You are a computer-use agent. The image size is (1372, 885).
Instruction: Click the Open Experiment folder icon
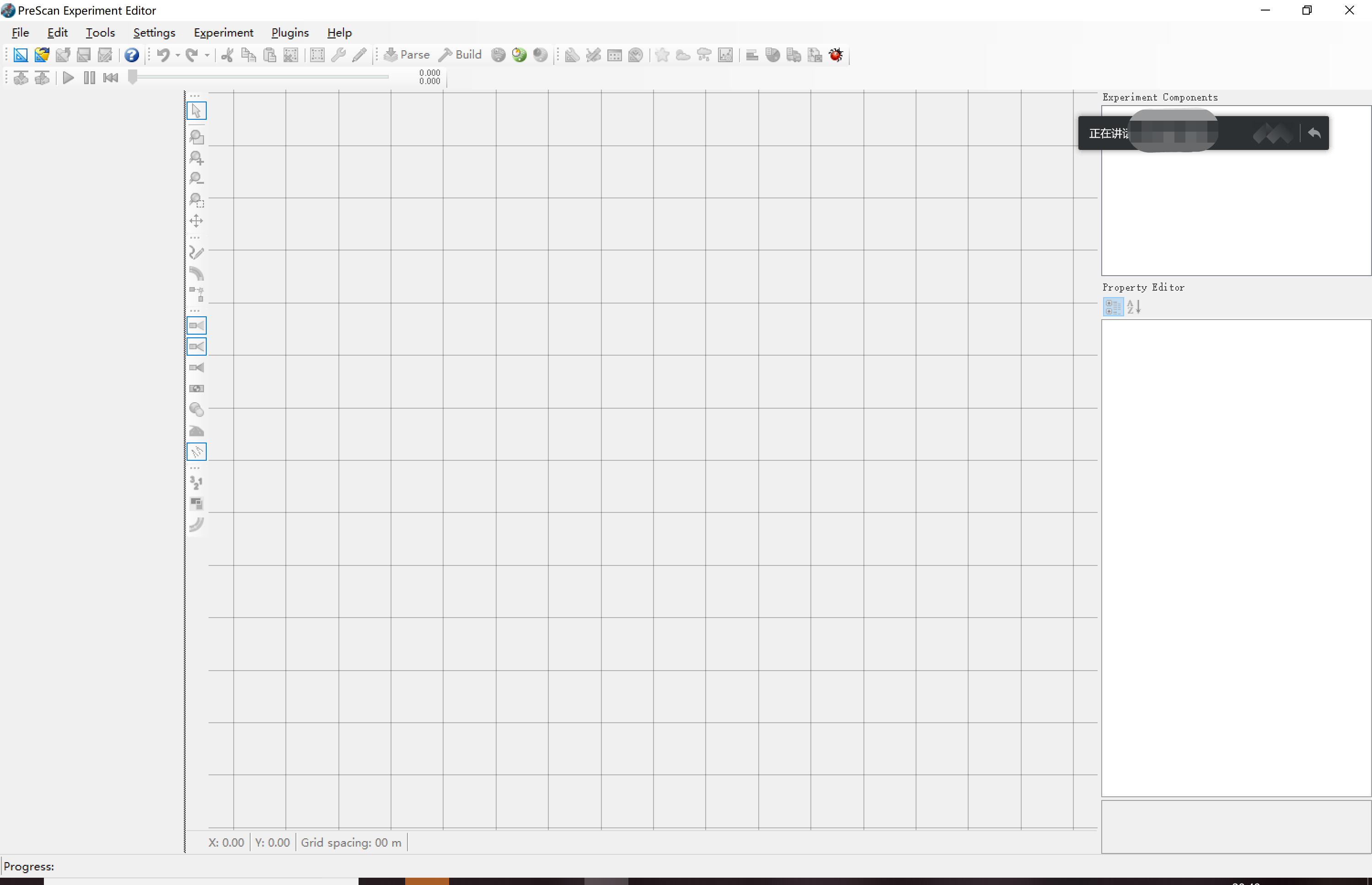pos(42,54)
